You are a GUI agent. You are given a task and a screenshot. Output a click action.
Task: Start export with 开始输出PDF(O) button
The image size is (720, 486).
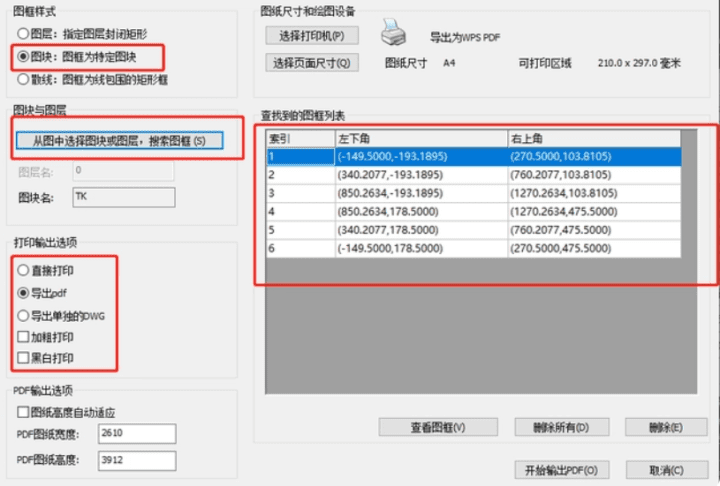coord(560,469)
